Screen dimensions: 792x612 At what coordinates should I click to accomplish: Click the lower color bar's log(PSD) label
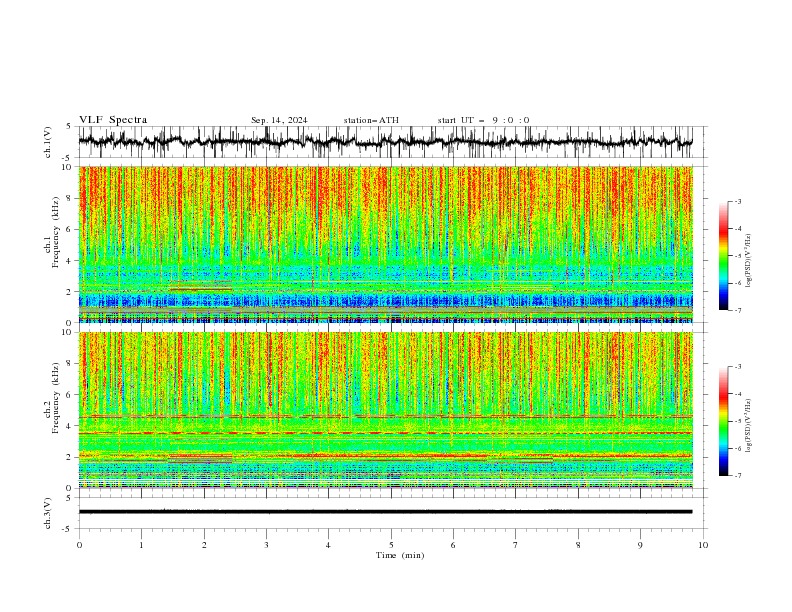[748, 426]
